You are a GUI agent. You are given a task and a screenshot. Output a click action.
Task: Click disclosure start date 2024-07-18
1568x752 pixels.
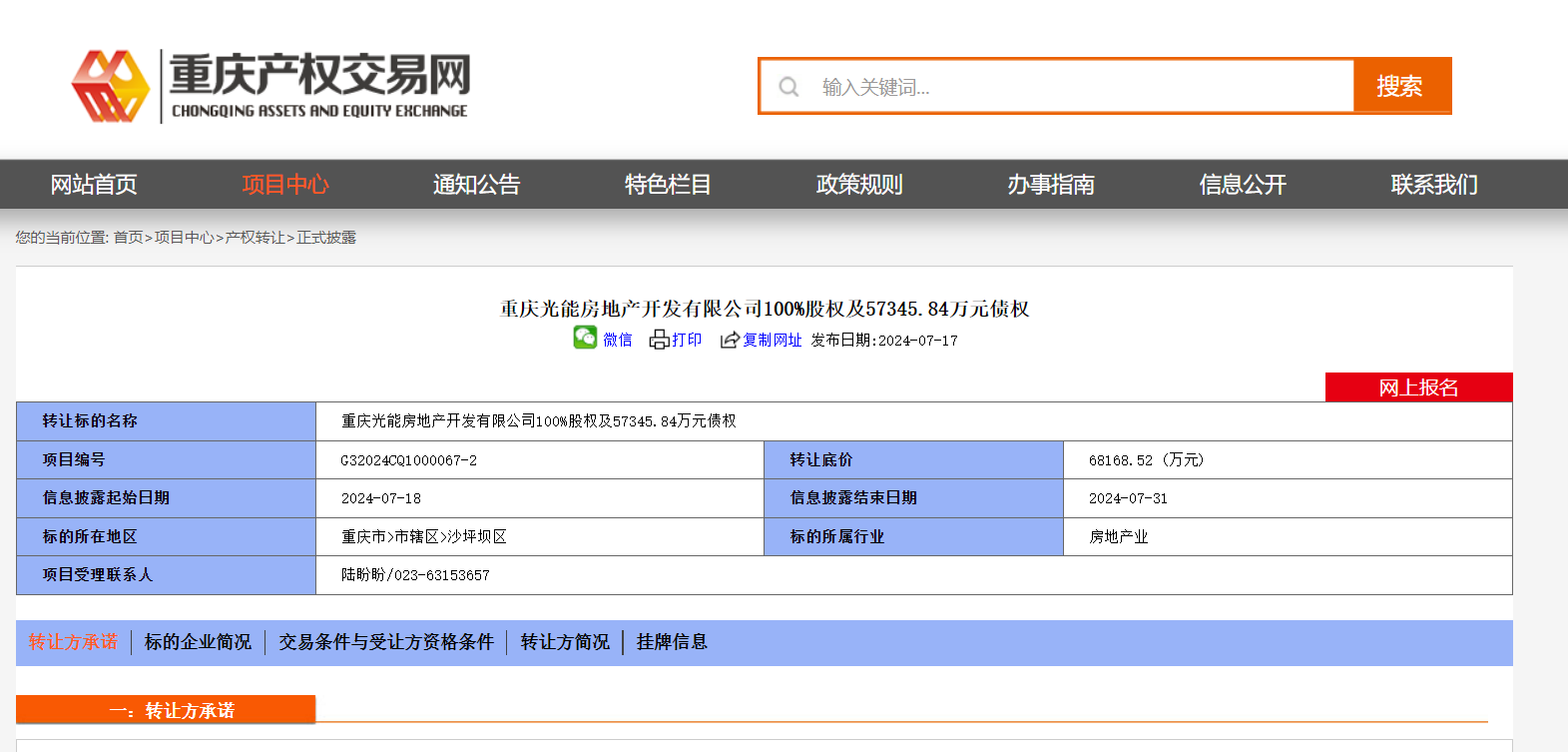(381, 498)
